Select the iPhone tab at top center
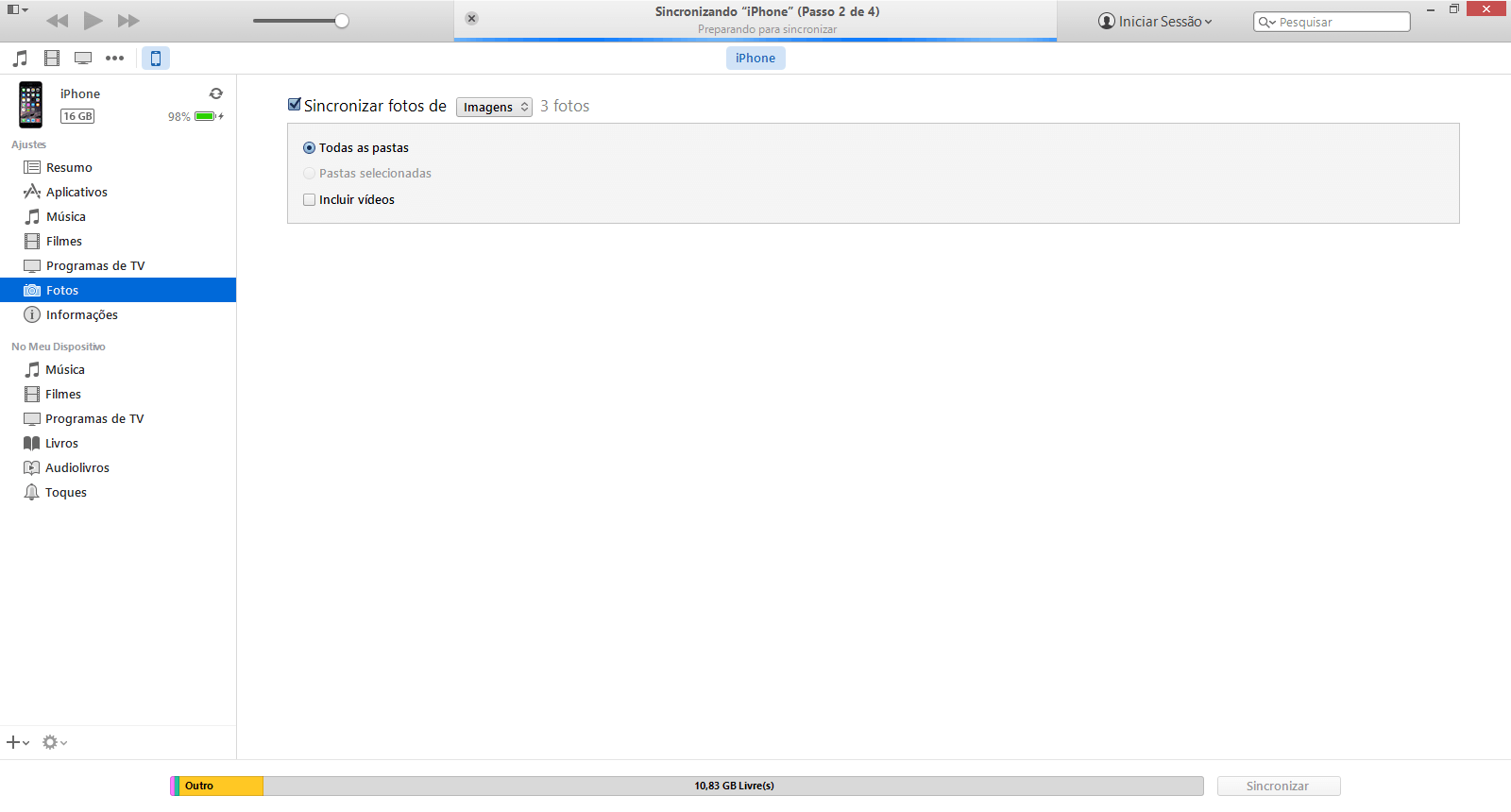Image resolution: width=1511 pixels, height=812 pixels. [x=755, y=59]
